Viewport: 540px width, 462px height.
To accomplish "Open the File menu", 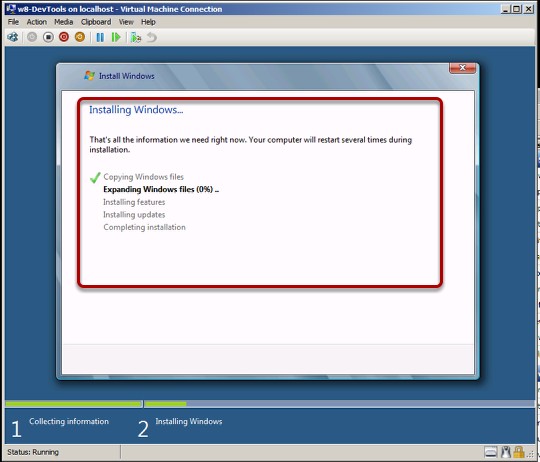I will coord(13,22).
